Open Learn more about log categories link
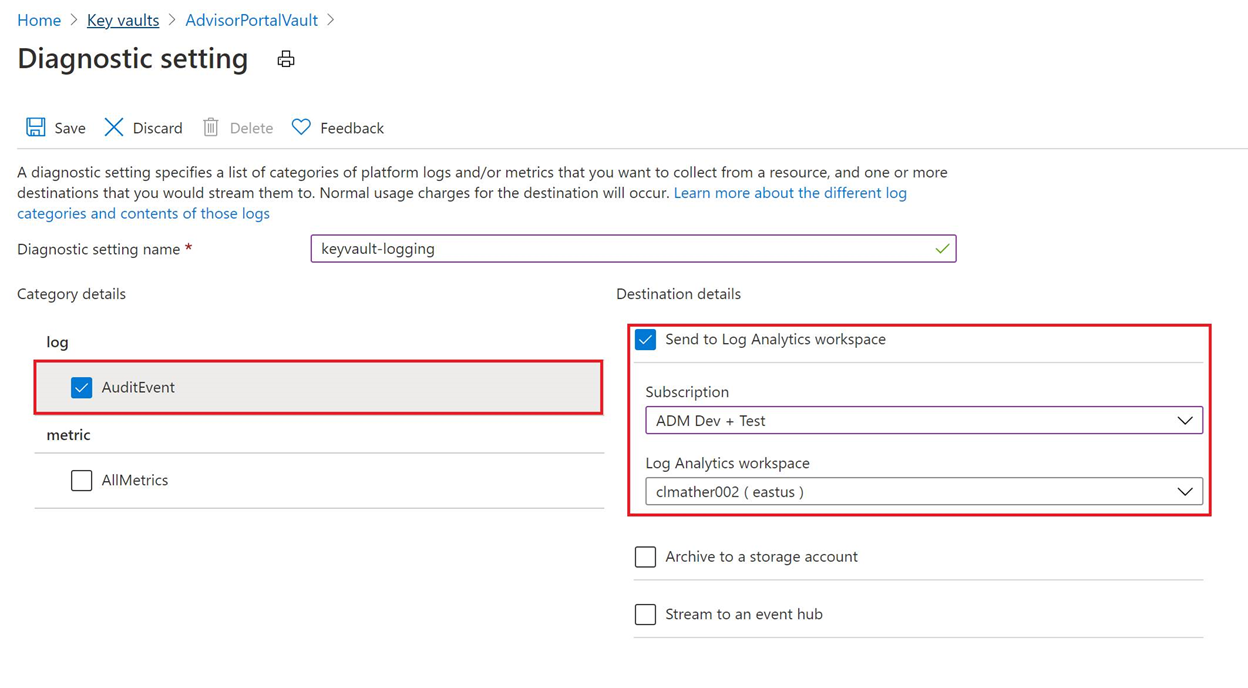Screen dimensions: 1248x688 pyautogui.click(x=790, y=193)
